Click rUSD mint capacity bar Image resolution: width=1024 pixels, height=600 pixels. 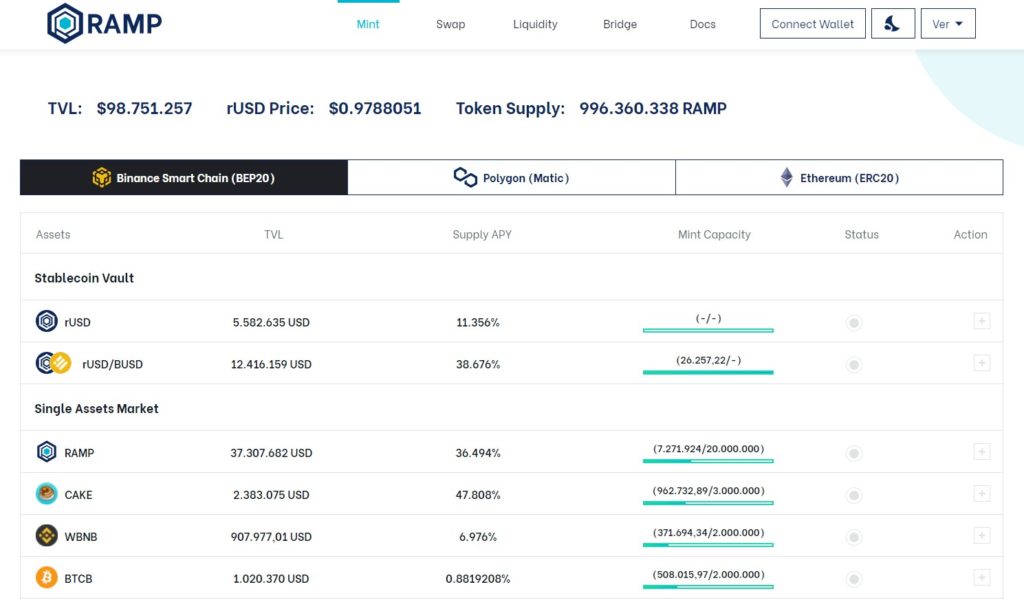[x=708, y=330]
